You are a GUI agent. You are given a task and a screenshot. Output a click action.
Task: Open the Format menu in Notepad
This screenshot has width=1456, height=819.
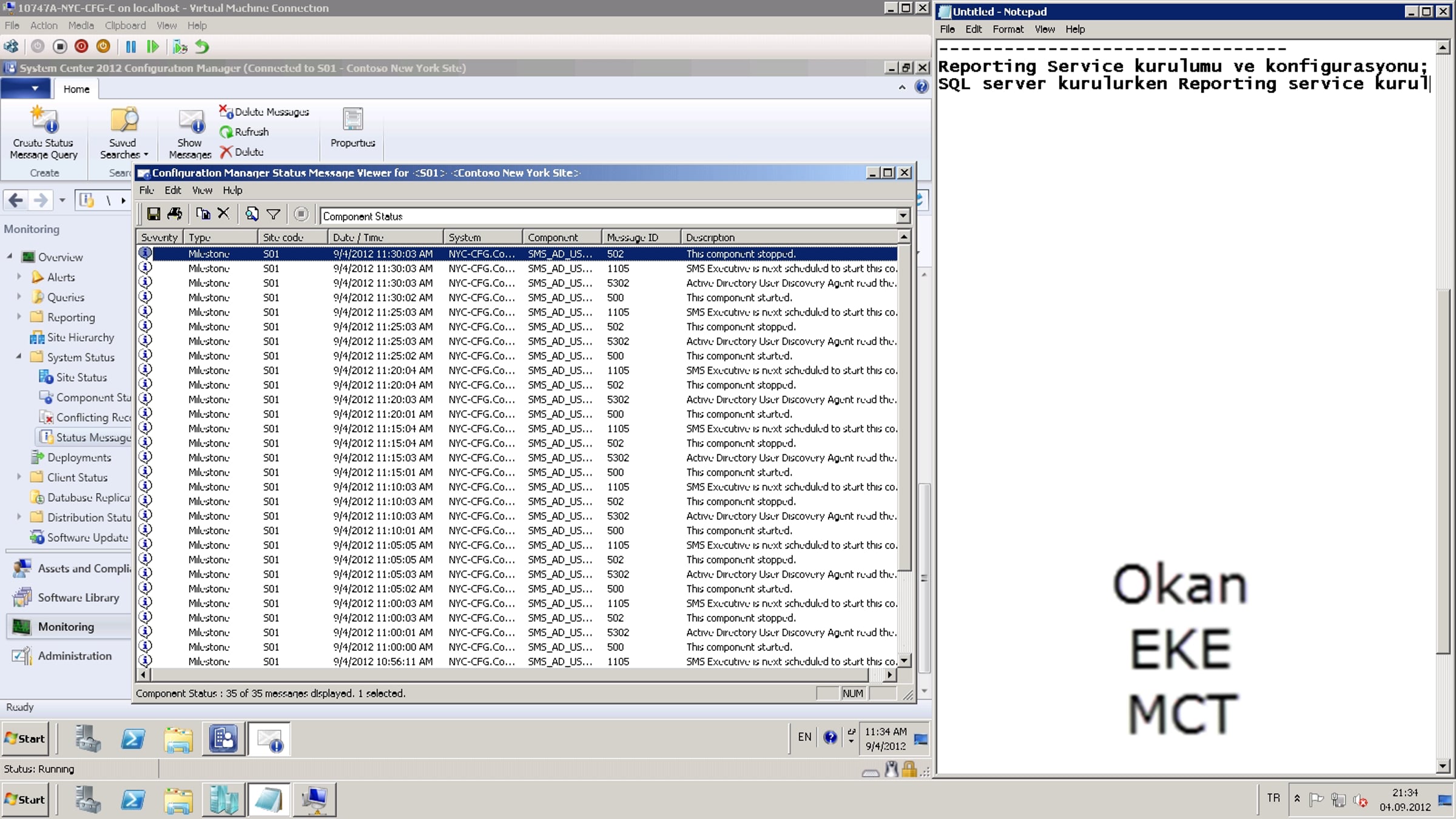(1008, 29)
